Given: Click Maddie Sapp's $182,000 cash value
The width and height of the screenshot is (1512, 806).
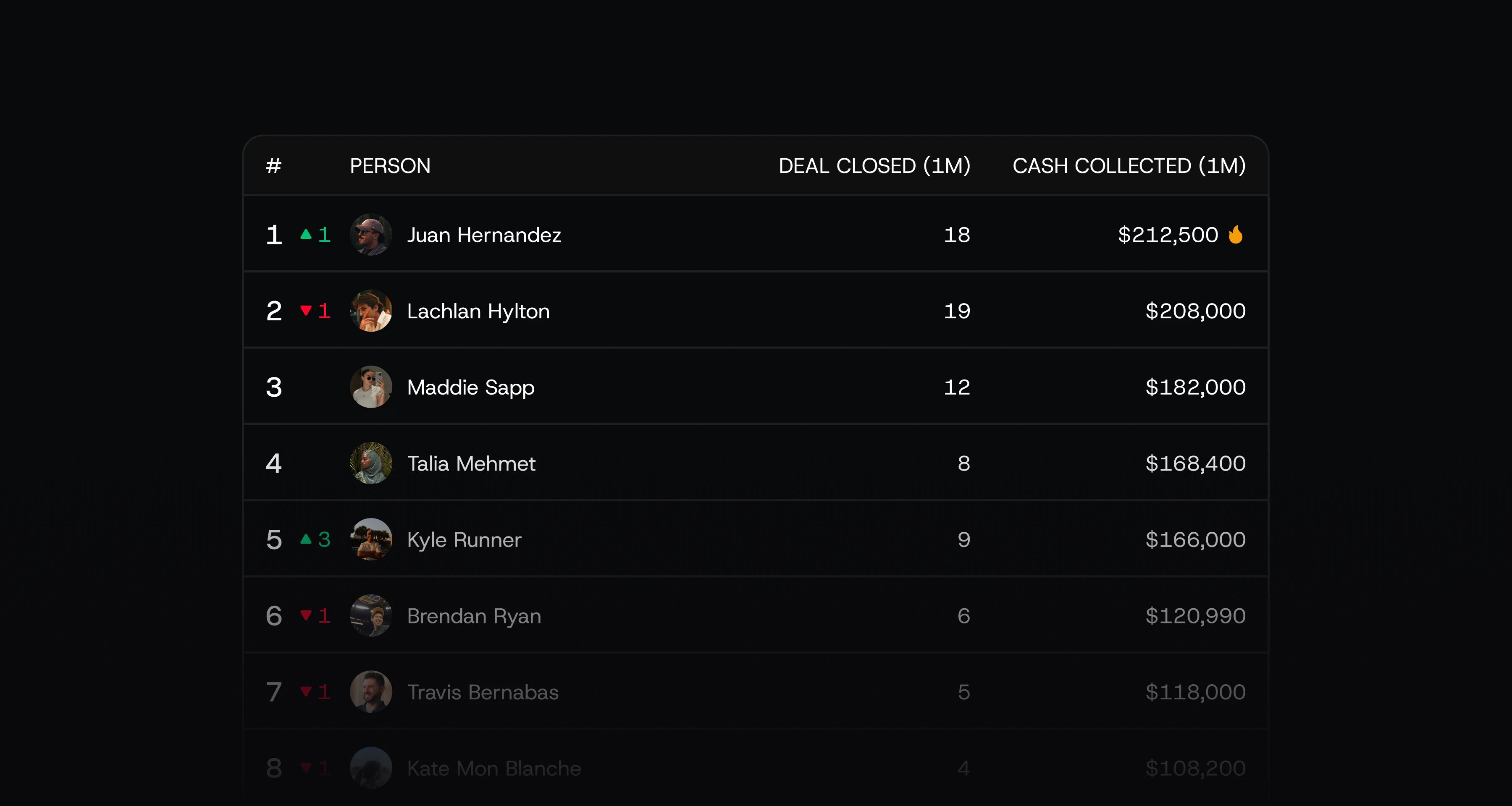Looking at the screenshot, I should click(1196, 387).
